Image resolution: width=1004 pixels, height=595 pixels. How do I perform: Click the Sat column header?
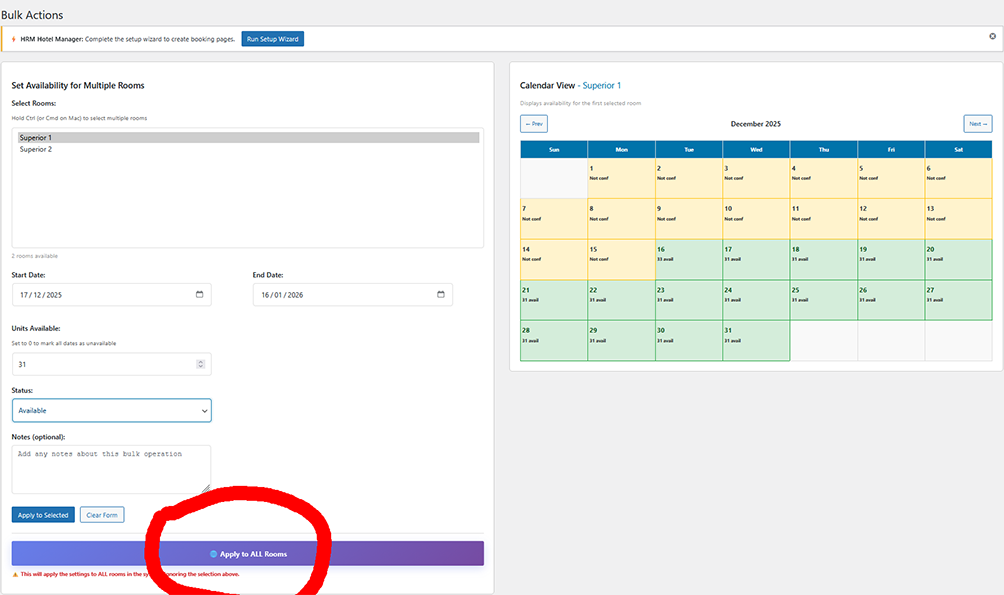[959, 149]
